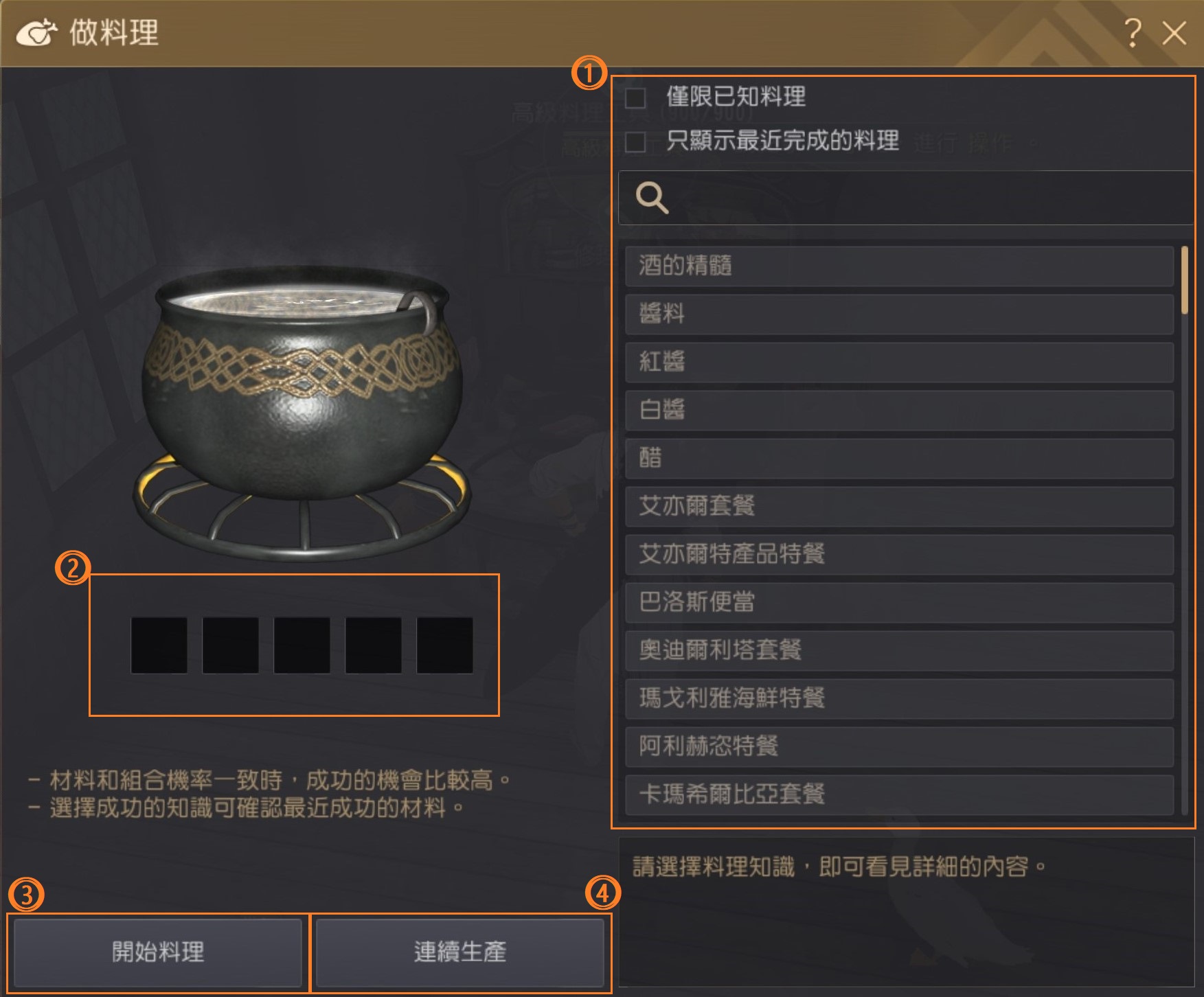The height and width of the screenshot is (997, 1204).
Task: Select the second empty ingredient slot
Action: [x=231, y=645]
